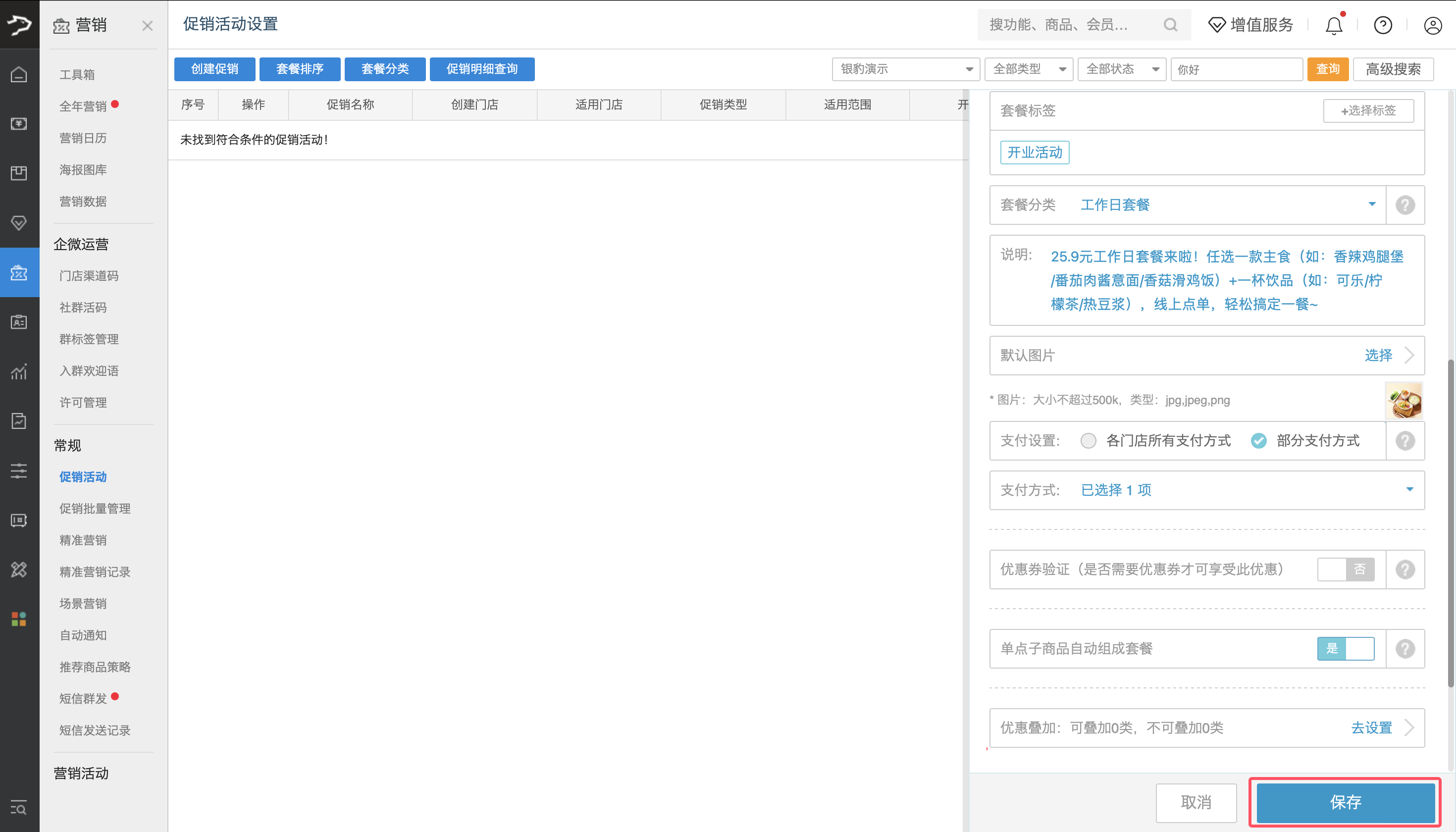
Task: Open 营销日历 menu item
Action: [83, 138]
